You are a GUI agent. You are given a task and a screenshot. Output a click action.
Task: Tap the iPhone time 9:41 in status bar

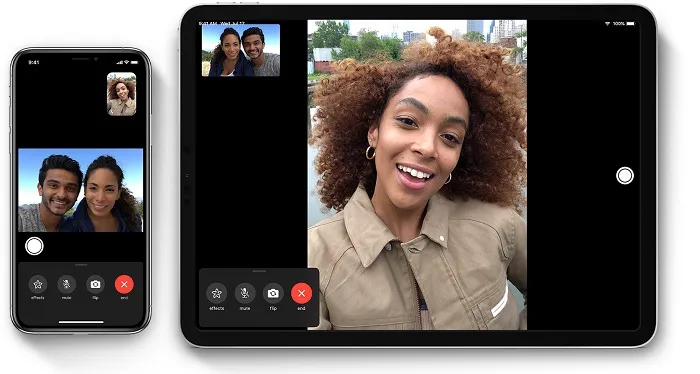(33, 62)
